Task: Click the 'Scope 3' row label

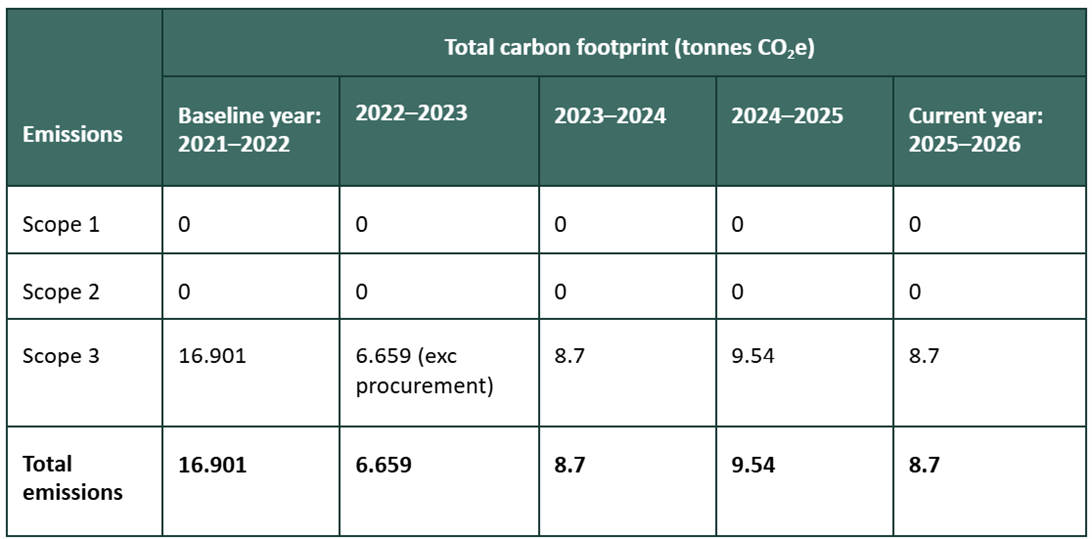Action: [x=61, y=356]
